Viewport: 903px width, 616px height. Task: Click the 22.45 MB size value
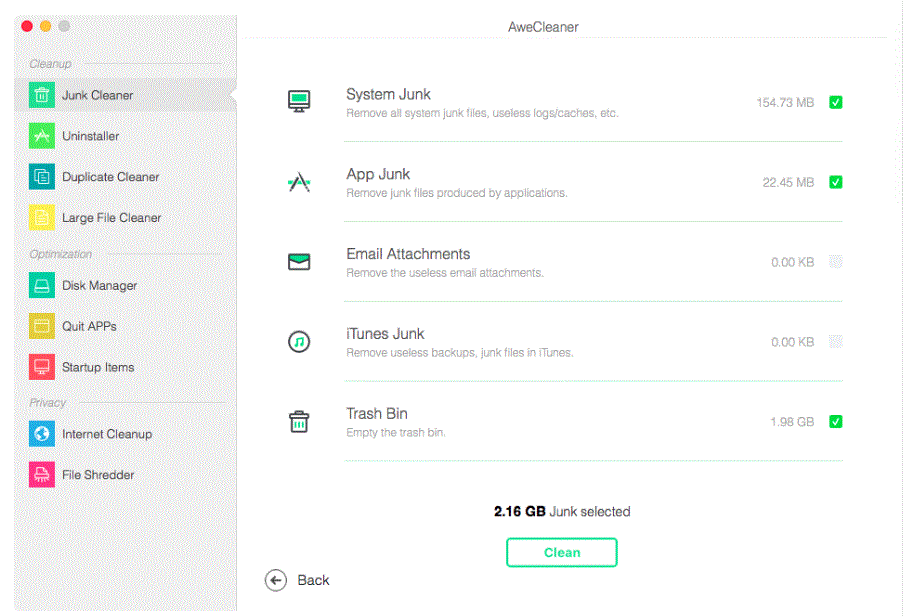pyautogui.click(x=788, y=183)
